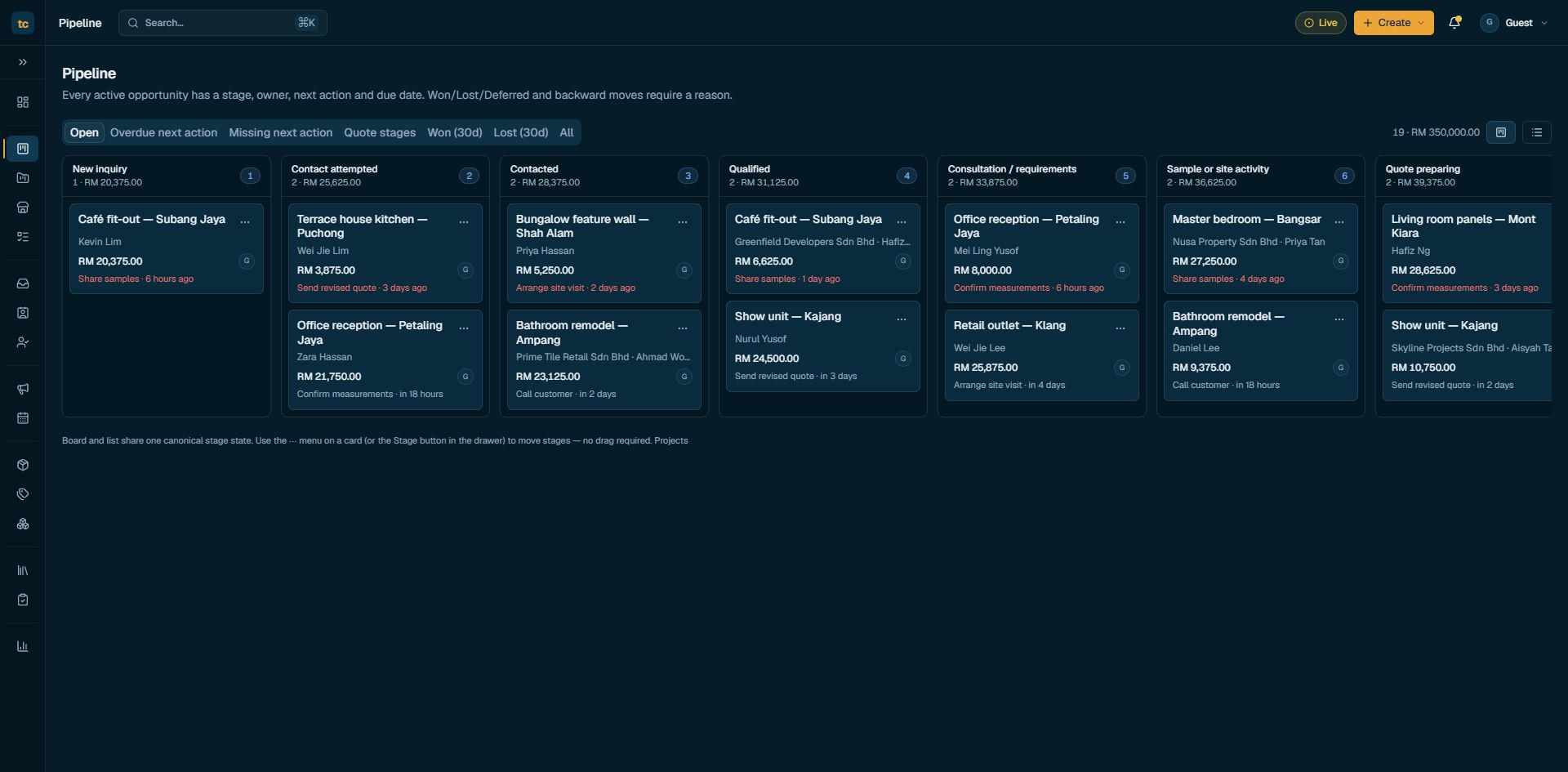This screenshot has width=1568, height=772.
Task: Click the tc logo in the top-left
Action: click(23, 23)
